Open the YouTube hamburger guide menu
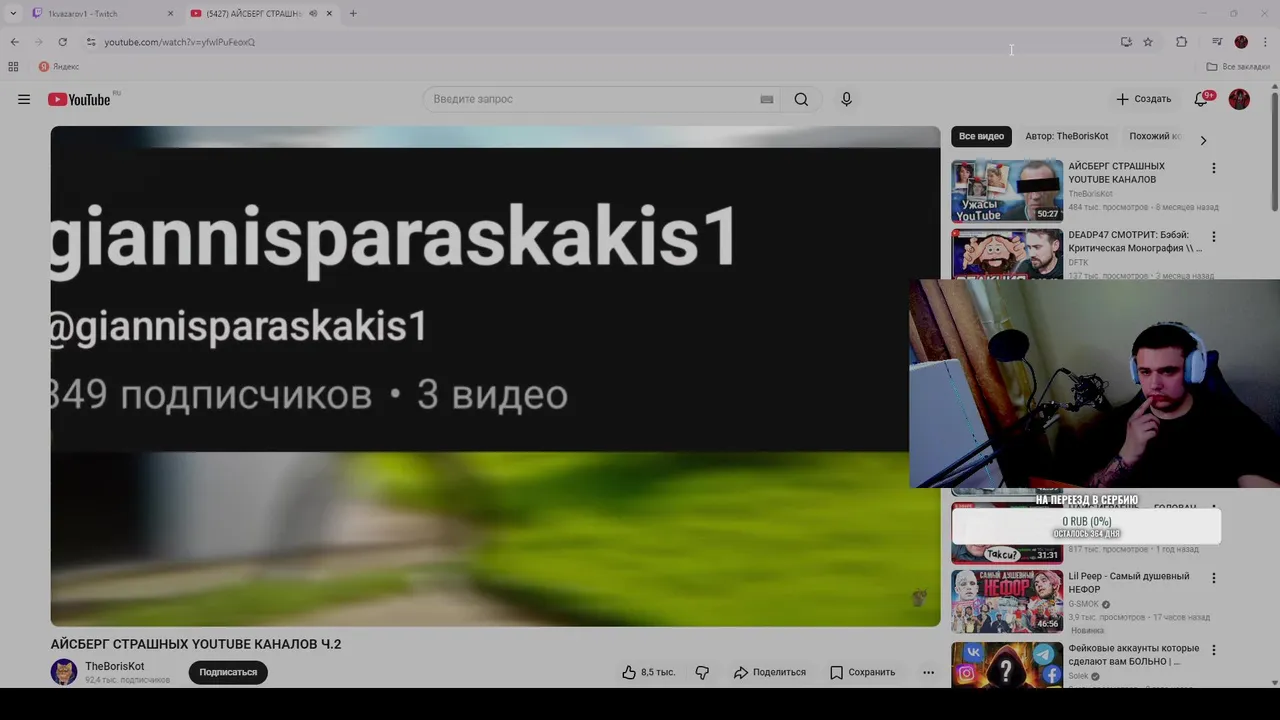This screenshot has height=720, width=1280. click(x=24, y=99)
